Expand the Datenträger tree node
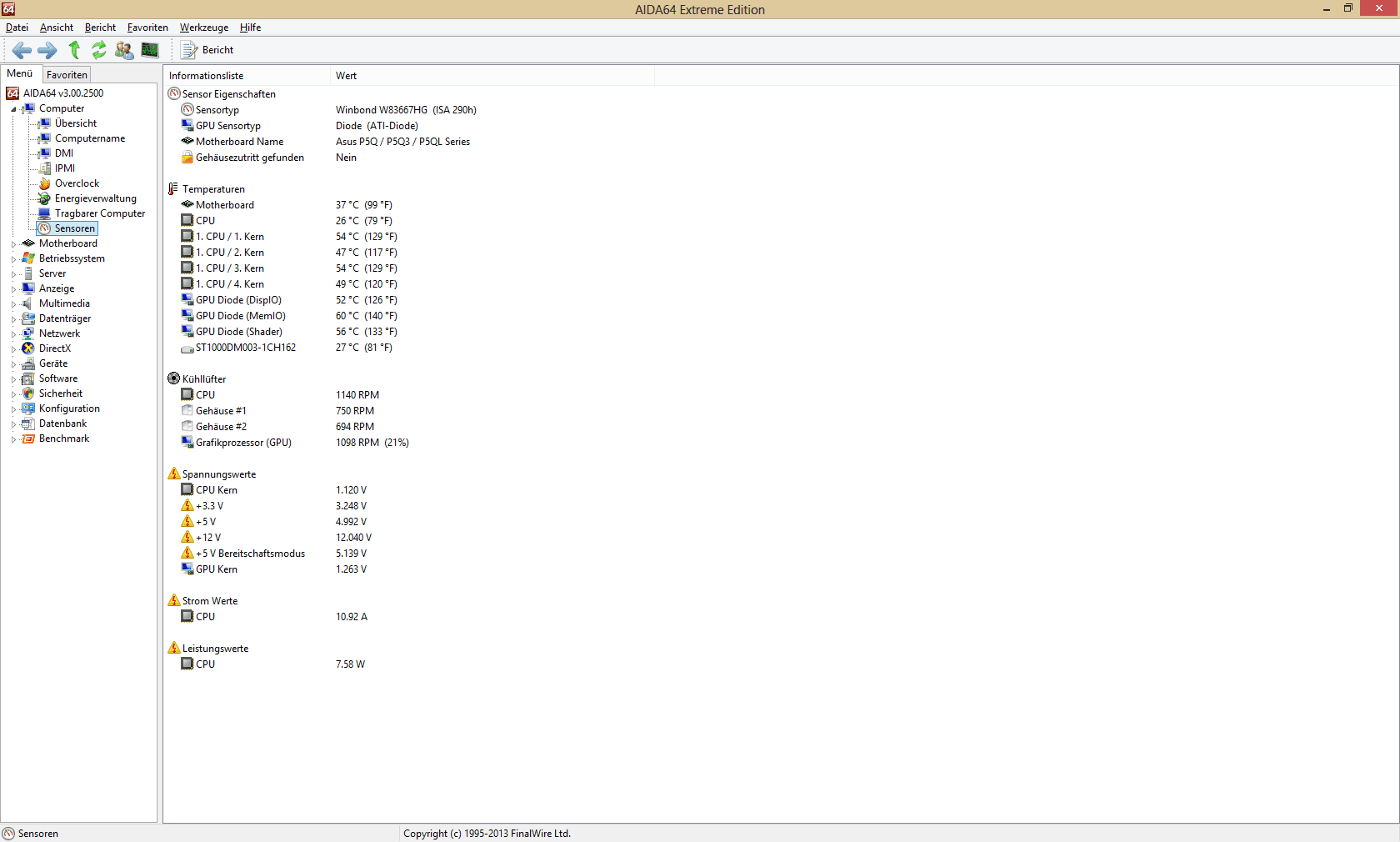Image resolution: width=1400 pixels, height=842 pixels. 13,319
